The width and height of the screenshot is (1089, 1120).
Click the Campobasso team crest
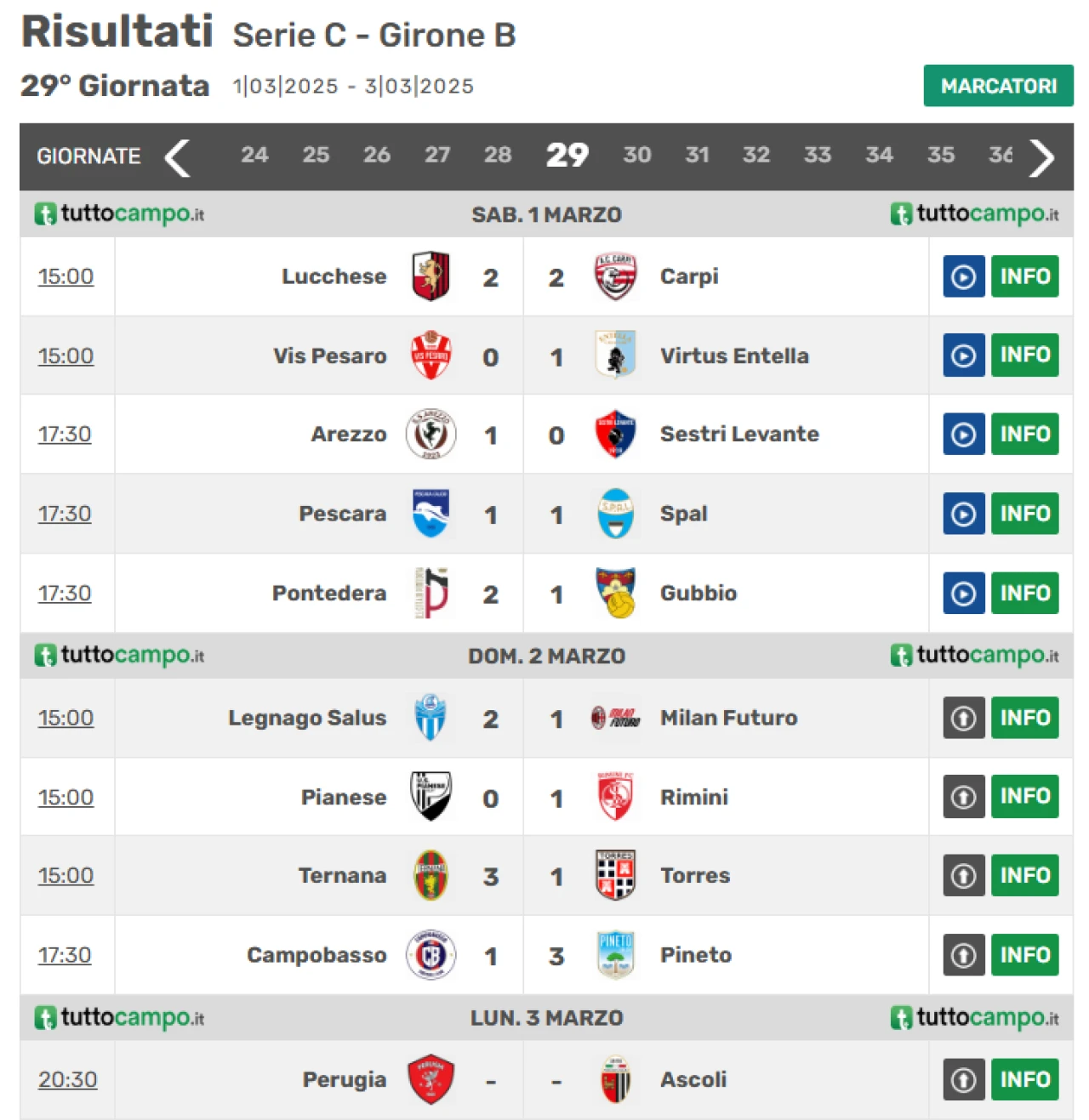(x=430, y=955)
